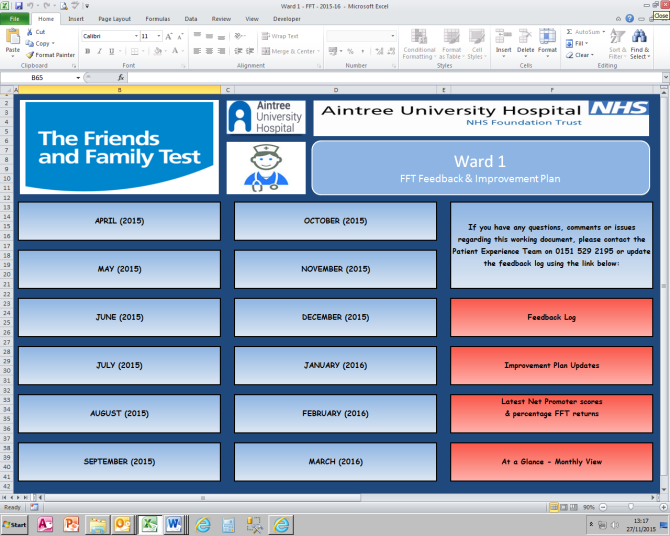Click the Save icon in Quick Access Toolbar

click(x=18, y=6)
